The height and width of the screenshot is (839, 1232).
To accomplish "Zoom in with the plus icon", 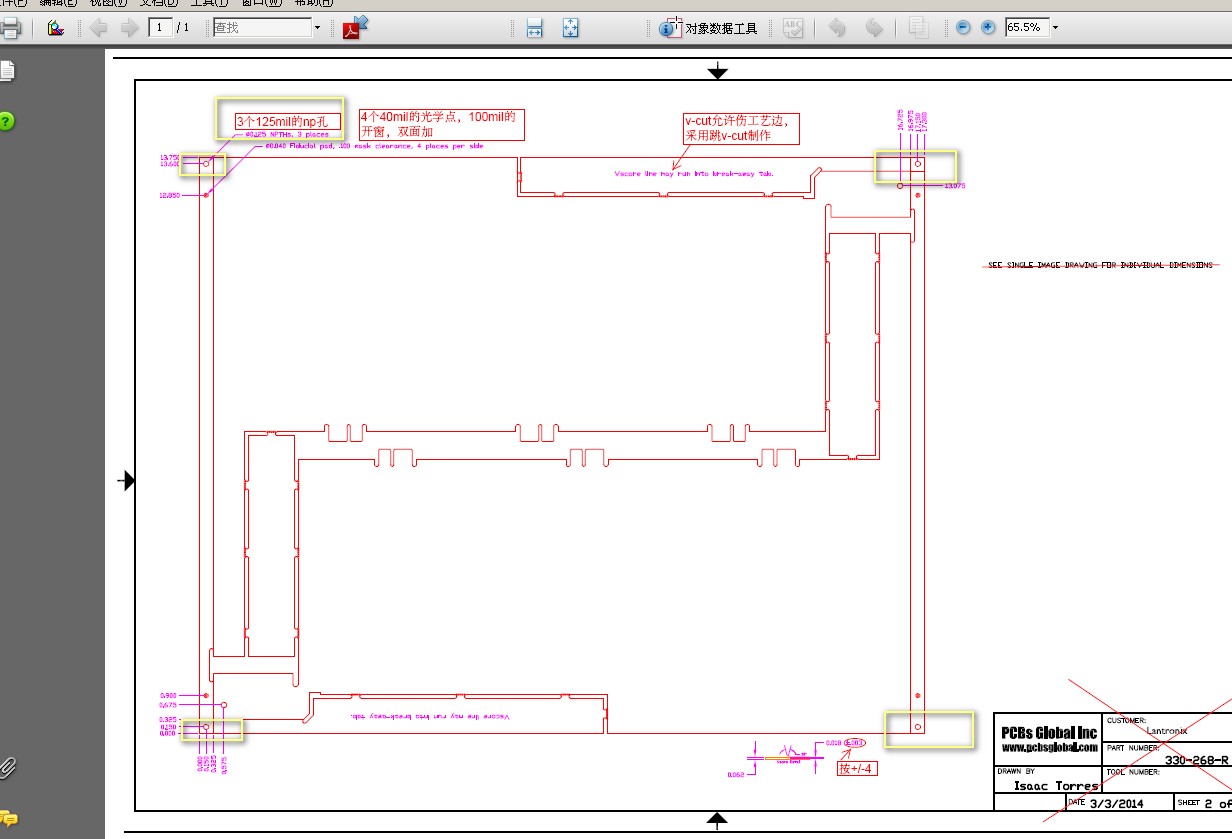I will click(988, 28).
